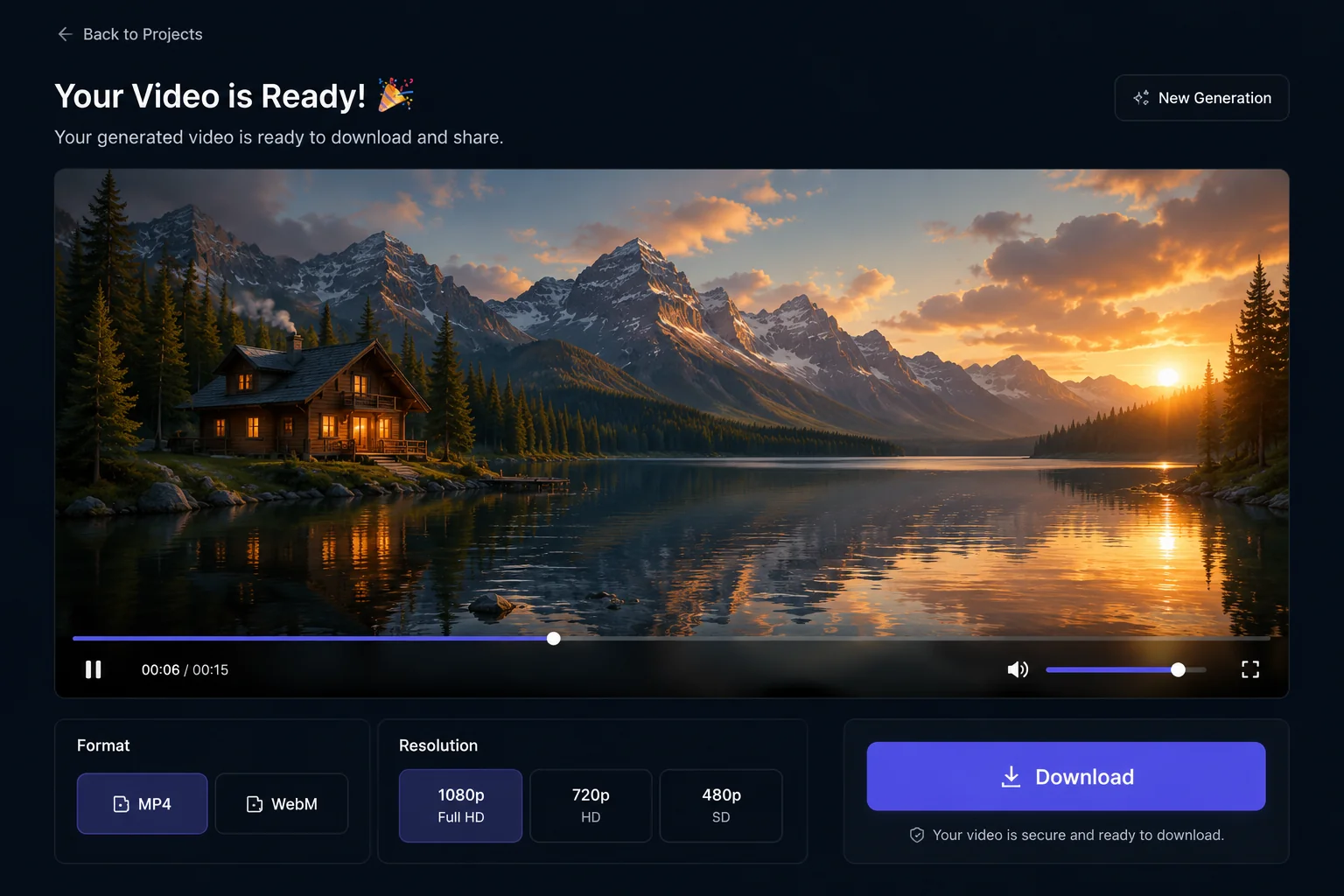1344x896 pixels.
Task: Click 'Your generated video is ready' subtitle
Action: click(278, 137)
